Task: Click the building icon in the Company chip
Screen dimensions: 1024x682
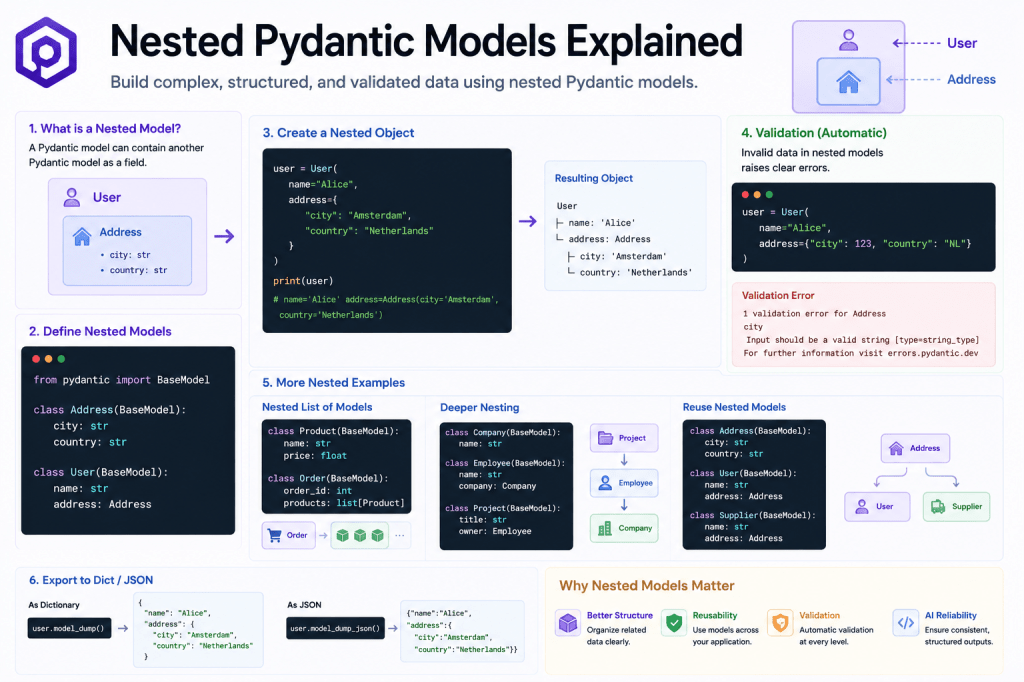Action: [x=605, y=528]
